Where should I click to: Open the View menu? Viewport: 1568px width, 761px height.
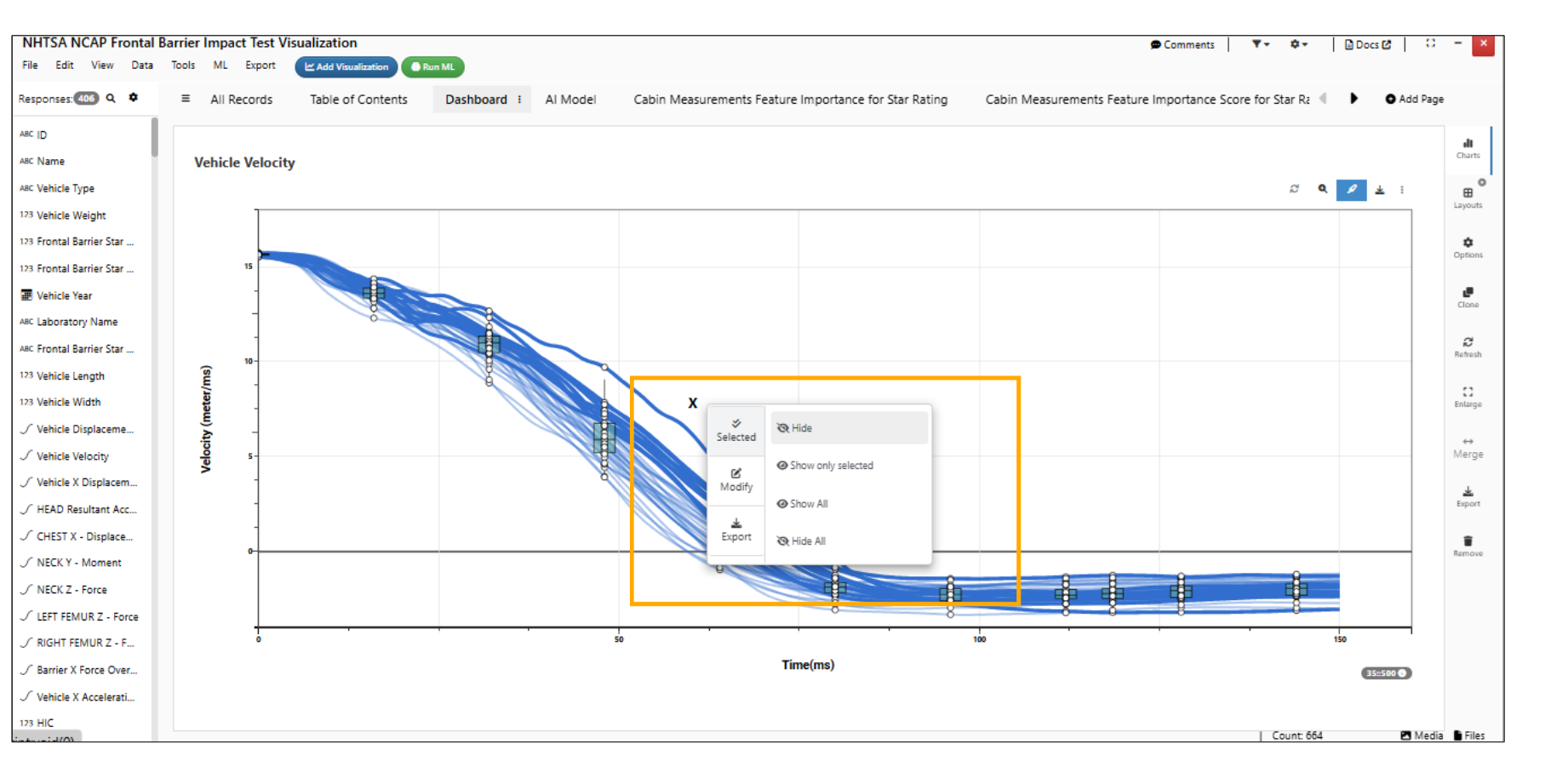click(102, 65)
